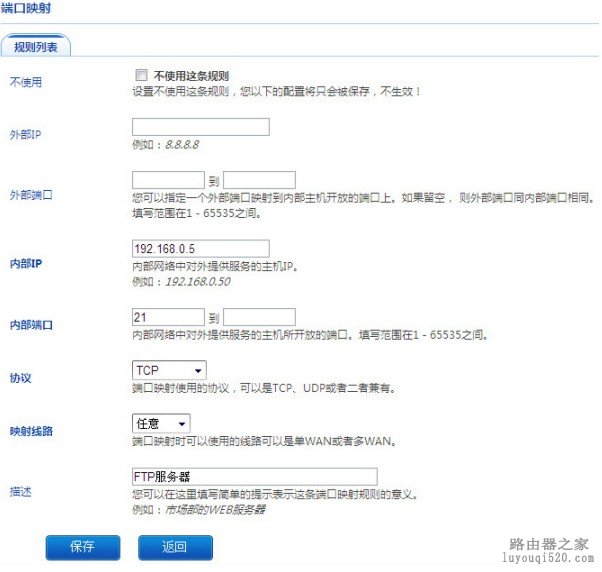Viewport: 602px width, 572px height.
Task: Click the hint about 单WAN或者多WAN
Action: (x=264, y=441)
